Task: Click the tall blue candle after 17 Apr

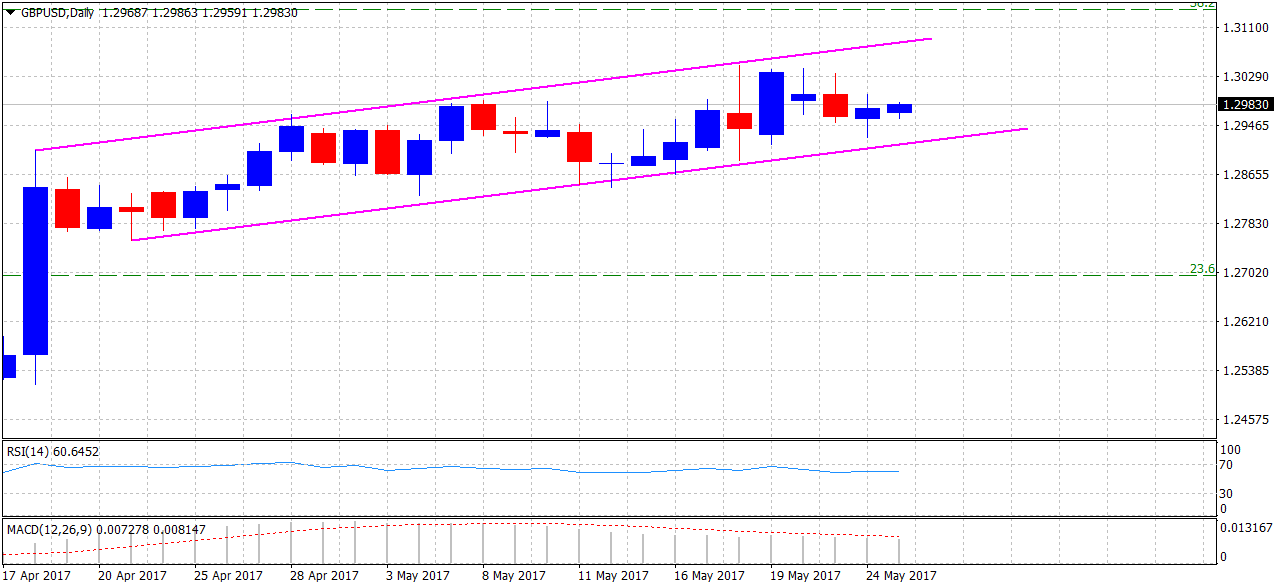Action: click(36, 270)
